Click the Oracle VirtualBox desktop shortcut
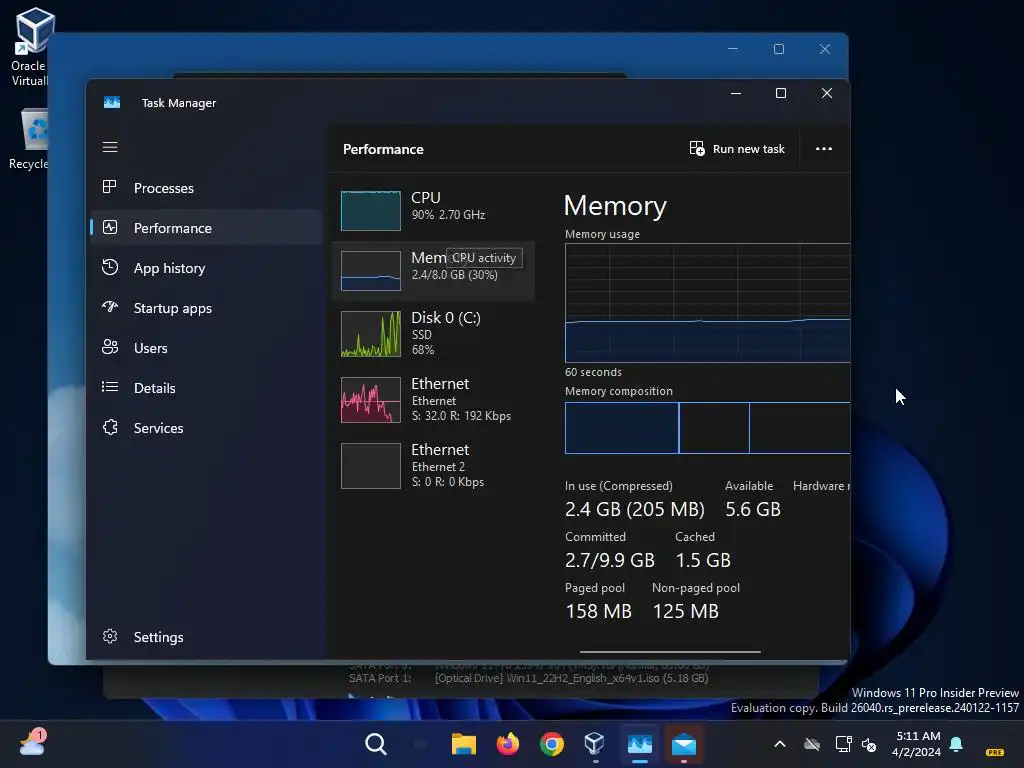The image size is (1024, 768). point(29,47)
